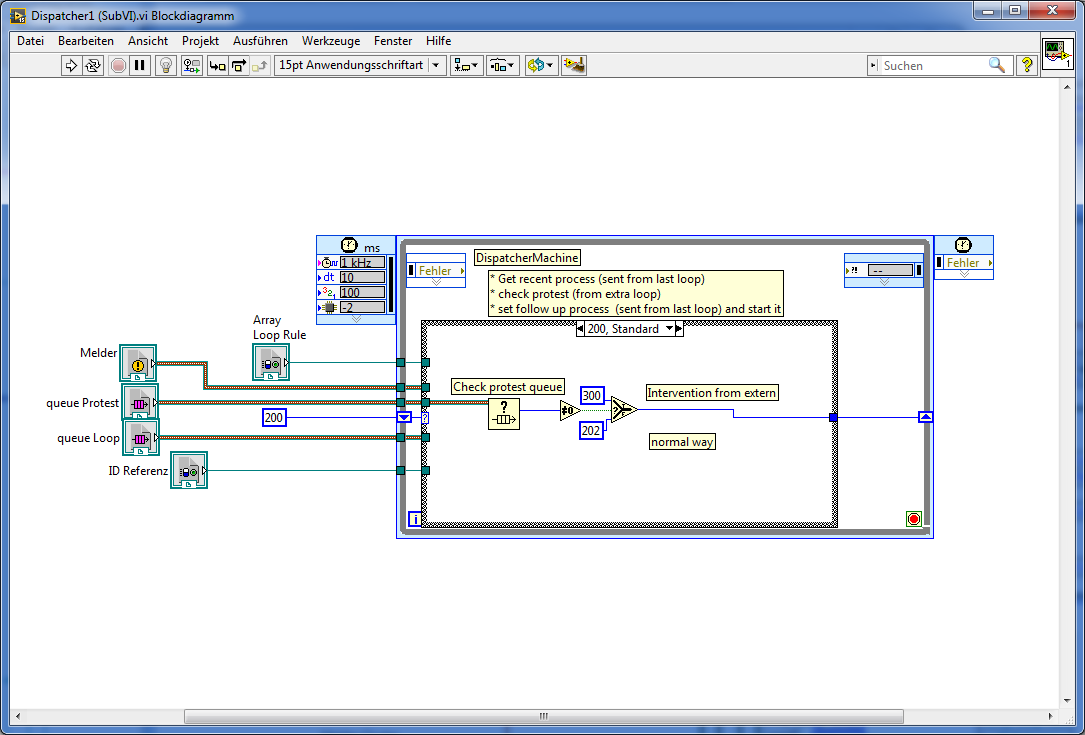Screen dimensions: 1085x735
Task: Open the Projekt menu
Action: point(200,41)
